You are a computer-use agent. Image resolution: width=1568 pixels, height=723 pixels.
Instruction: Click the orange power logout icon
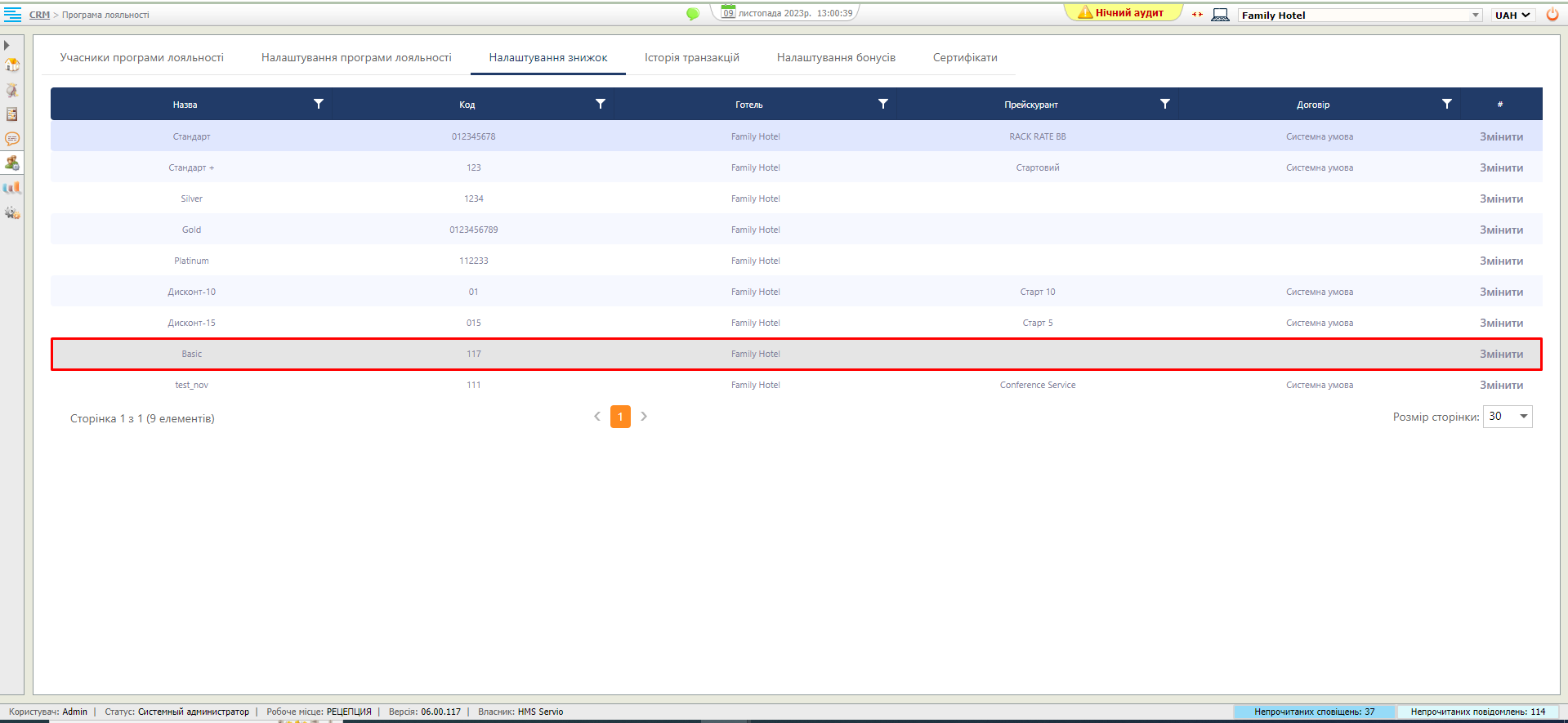tap(1552, 15)
